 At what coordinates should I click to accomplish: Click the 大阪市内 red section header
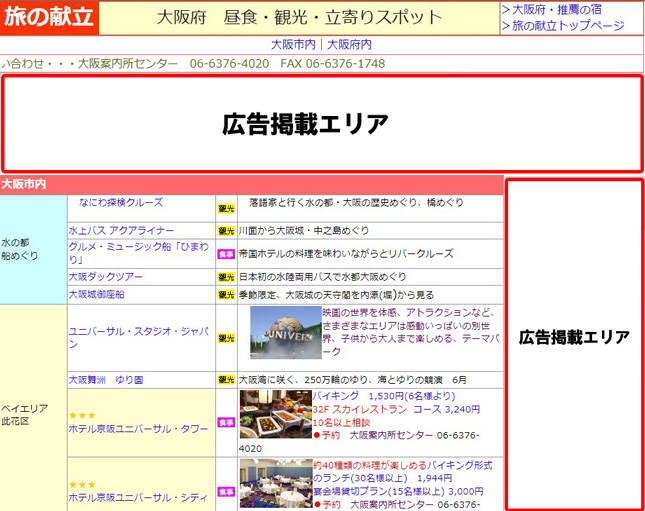(252, 184)
